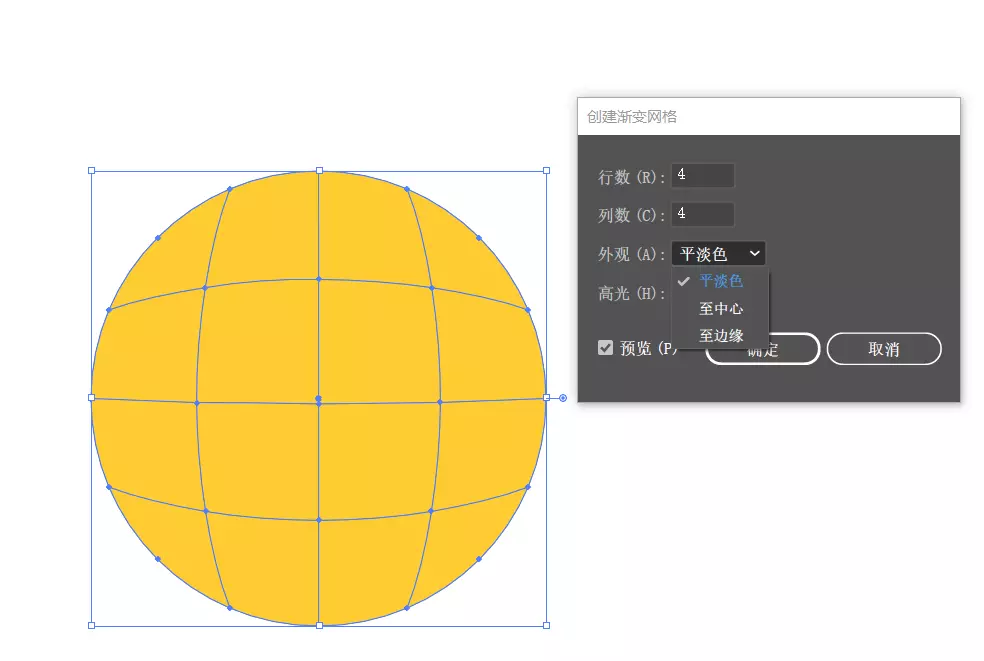Click the left-middle bounding box handle
The height and width of the screenshot is (661, 984).
click(x=92, y=398)
